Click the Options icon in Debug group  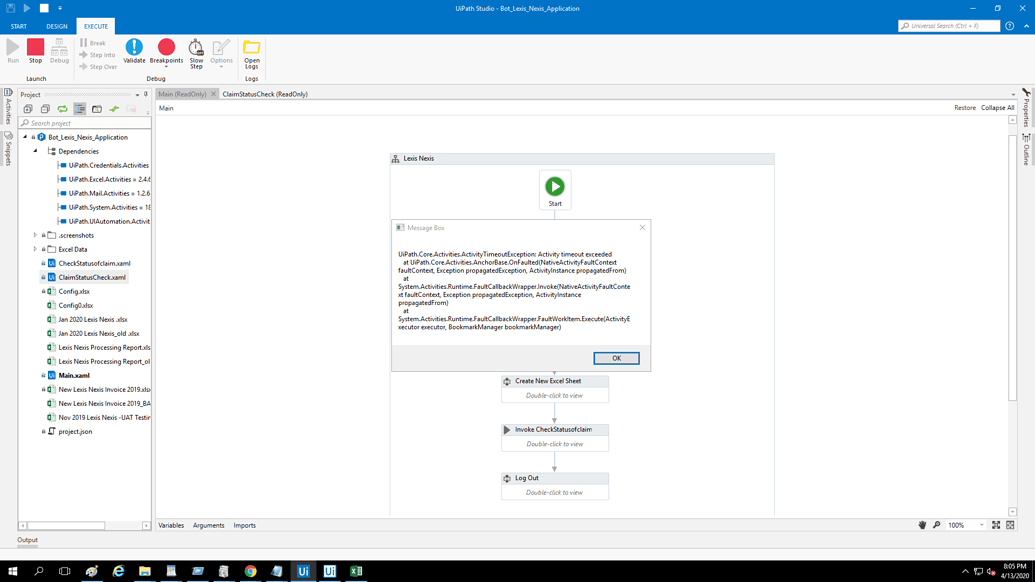pos(221,52)
